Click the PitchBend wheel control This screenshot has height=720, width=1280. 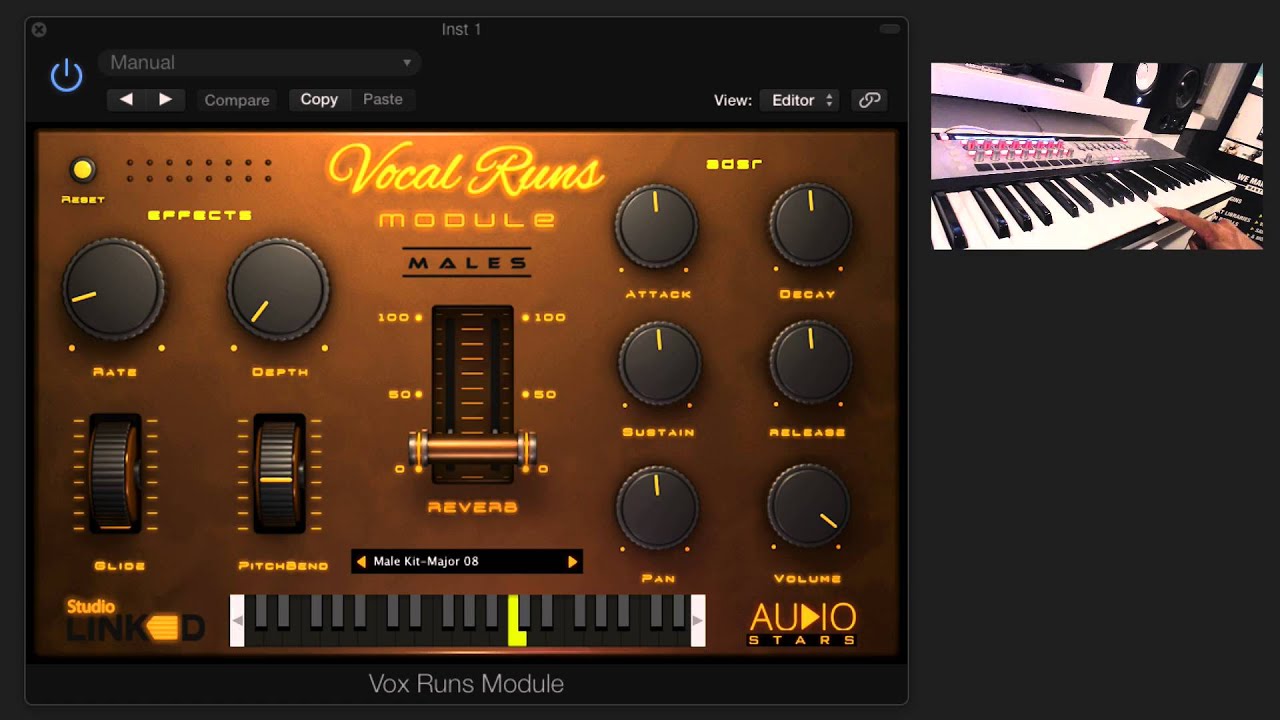coord(279,473)
